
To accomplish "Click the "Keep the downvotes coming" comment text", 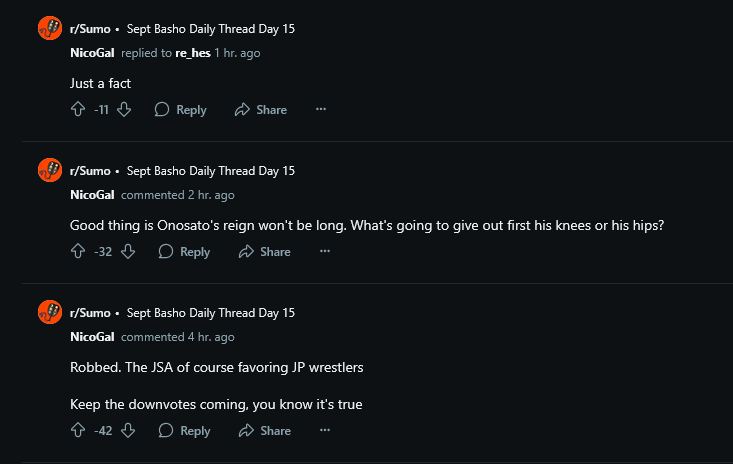I will 216,404.
